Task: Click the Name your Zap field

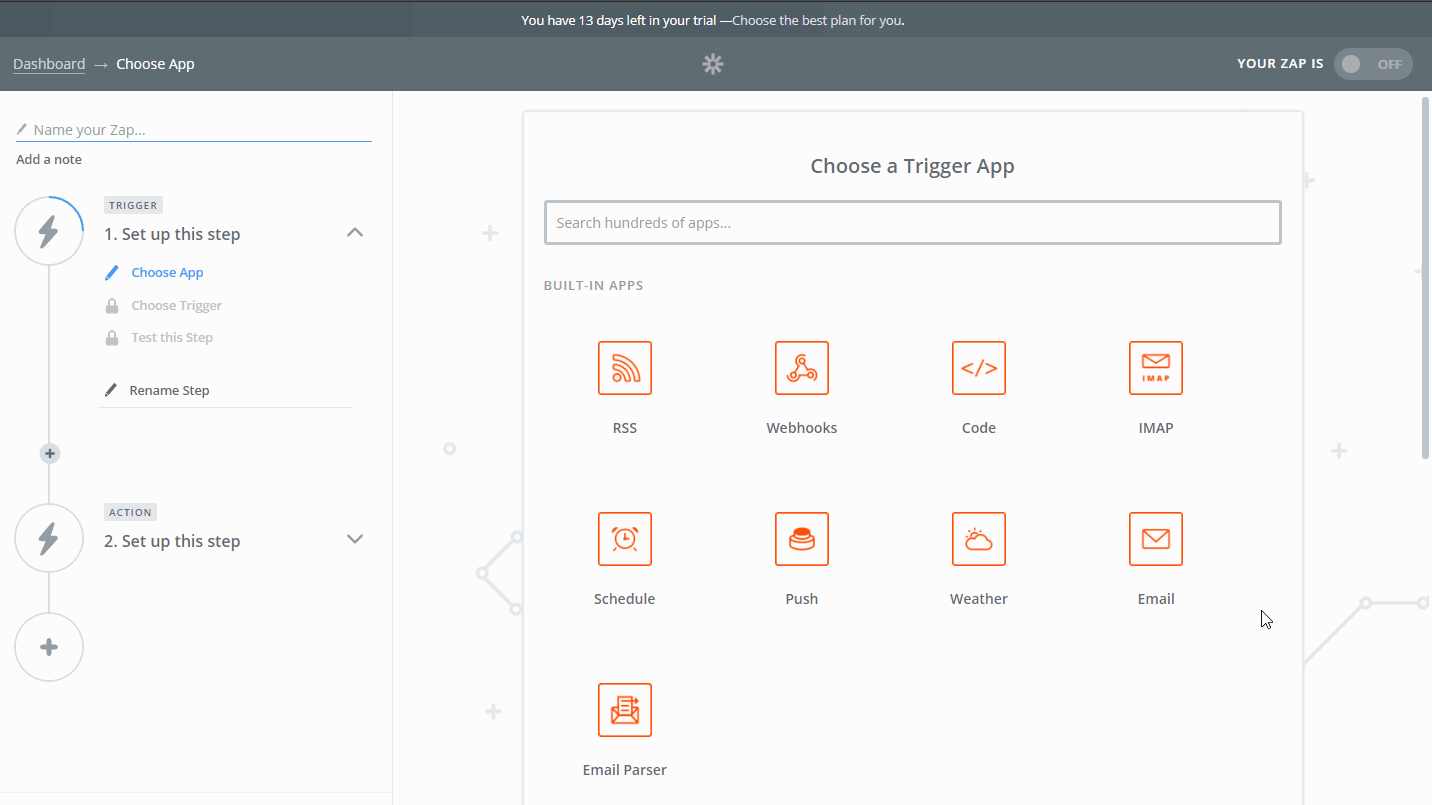Action: (x=194, y=130)
